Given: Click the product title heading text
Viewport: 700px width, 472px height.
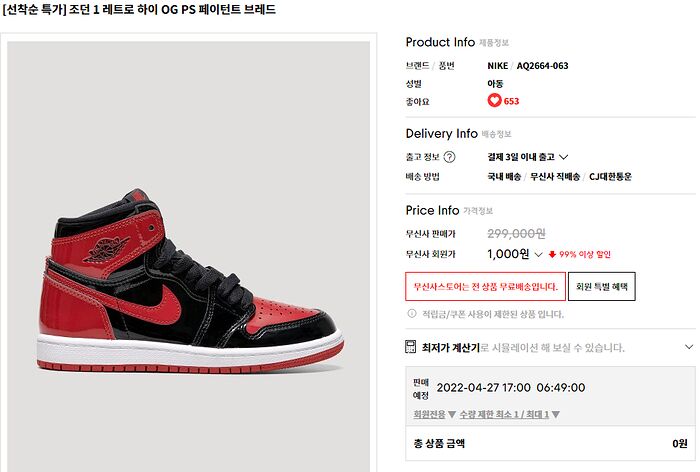Looking at the screenshot, I should [139, 9].
